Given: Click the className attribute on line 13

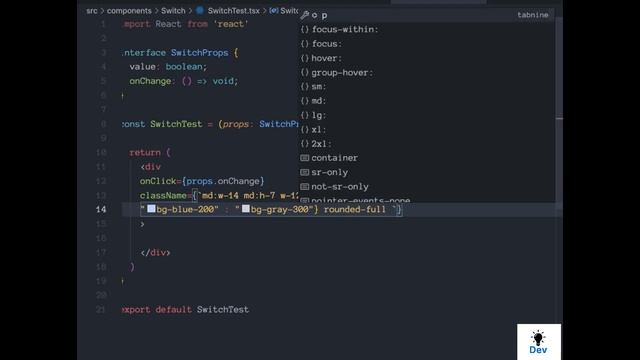Looking at the screenshot, I should 163,196.
